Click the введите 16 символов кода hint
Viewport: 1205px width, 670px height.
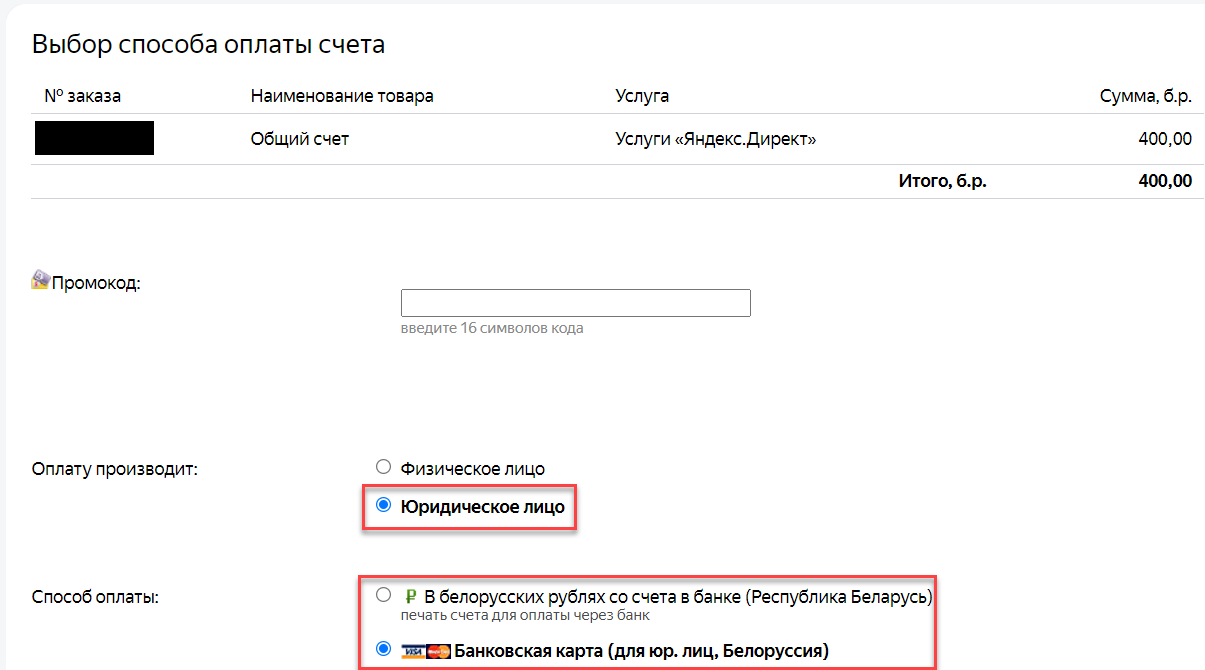pyautogui.click(x=492, y=328)
